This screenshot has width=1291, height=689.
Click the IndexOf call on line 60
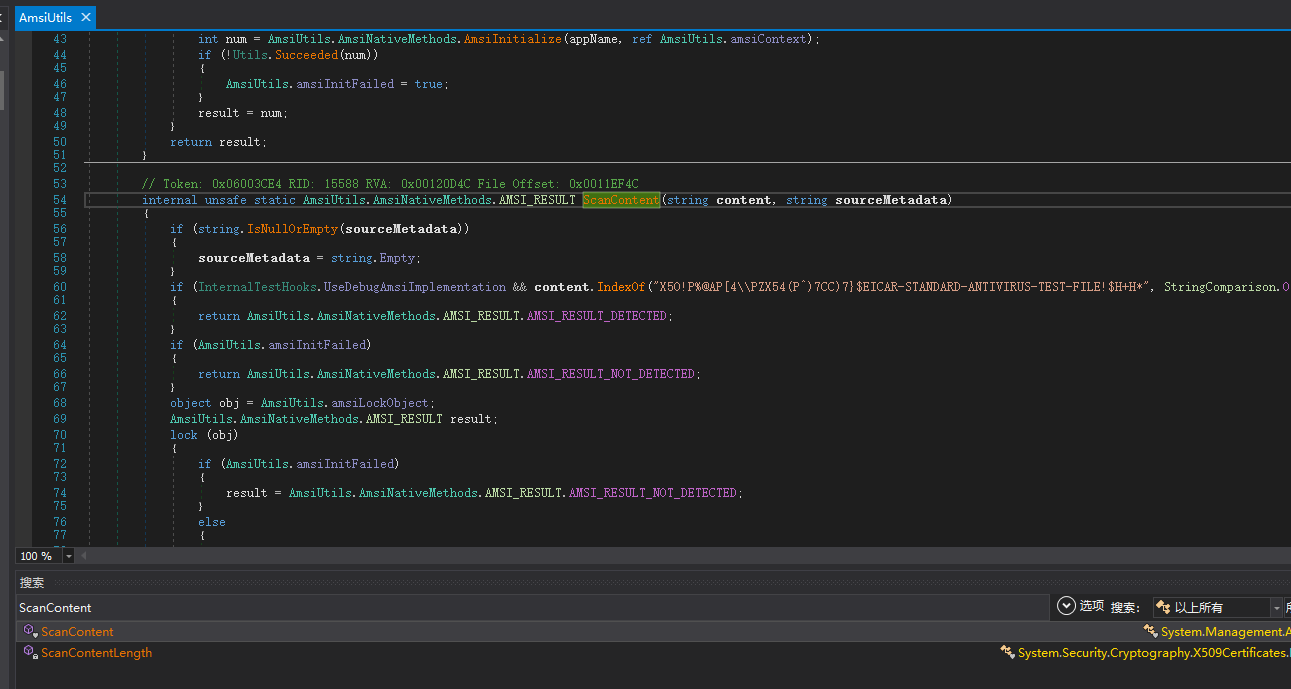pos(619,287)
